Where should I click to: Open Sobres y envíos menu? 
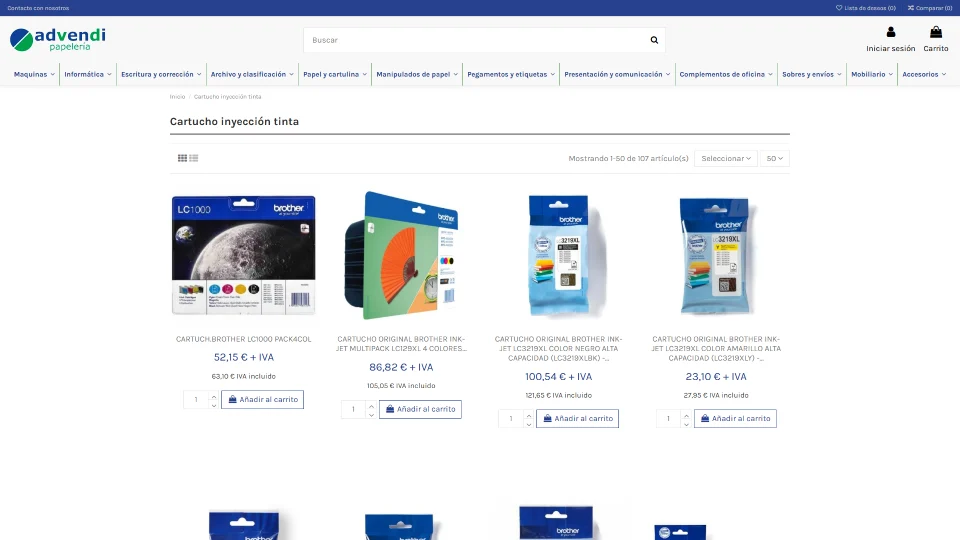click(x=812, y=74)
